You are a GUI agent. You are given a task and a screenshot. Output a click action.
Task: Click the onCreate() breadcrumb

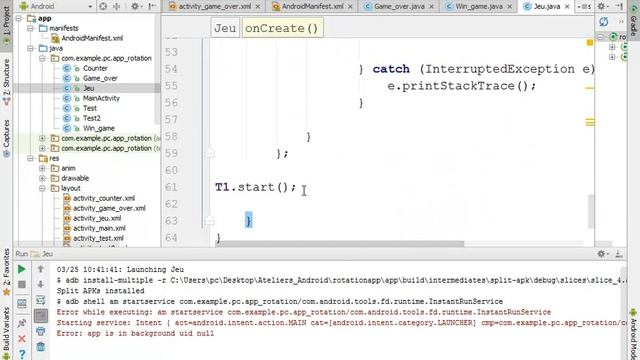(282, 28)
